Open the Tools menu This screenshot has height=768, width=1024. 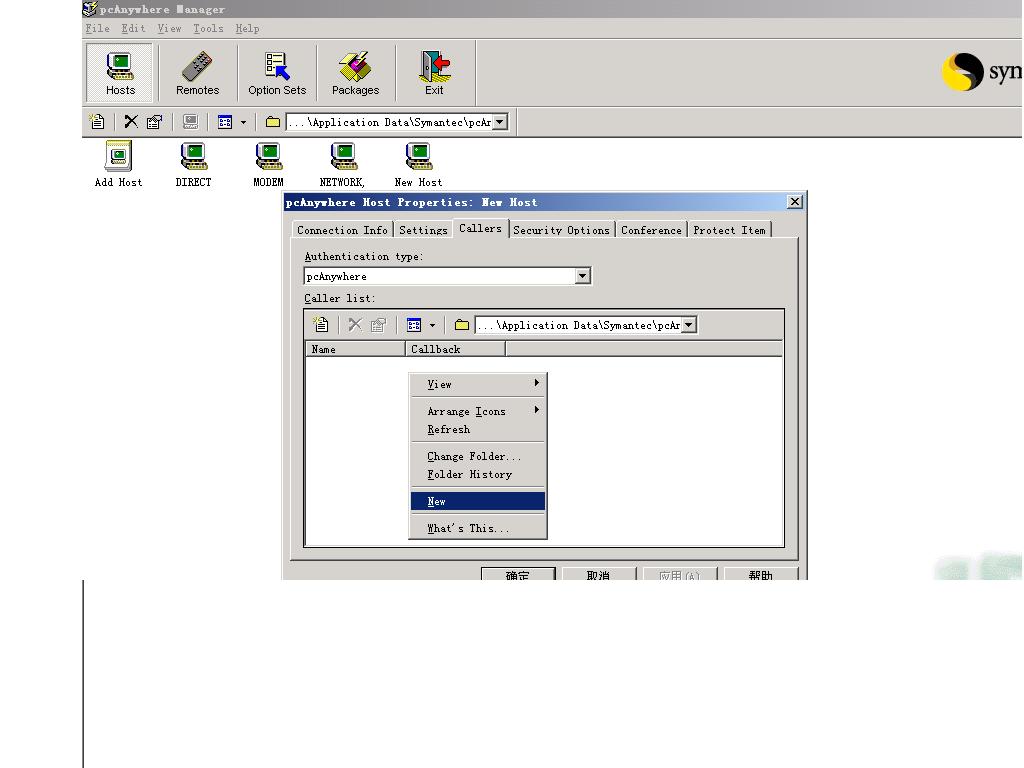[208, 29]
